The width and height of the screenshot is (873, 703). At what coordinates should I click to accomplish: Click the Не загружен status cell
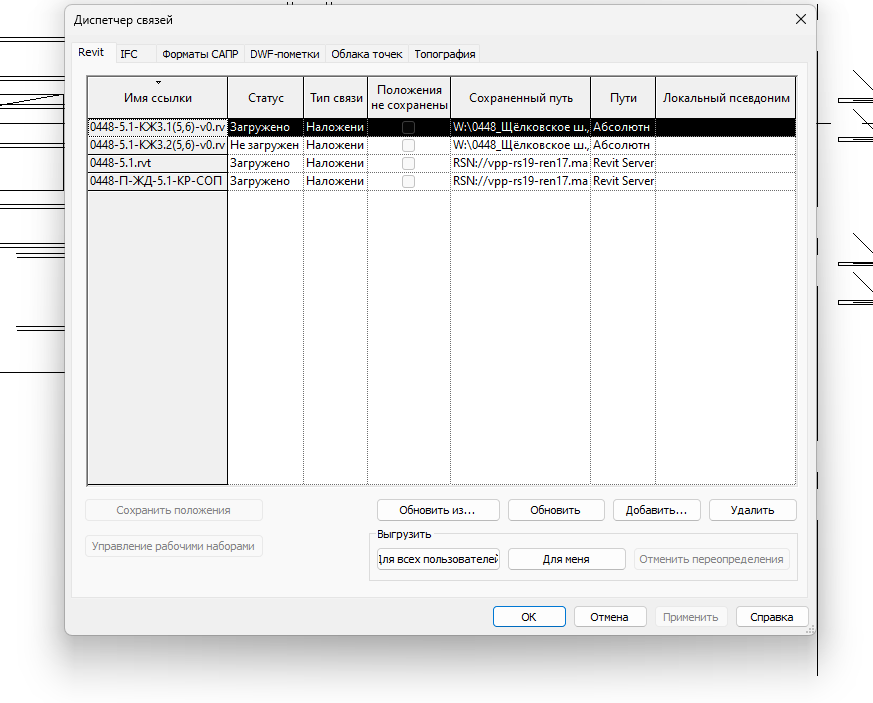(266, 145)
